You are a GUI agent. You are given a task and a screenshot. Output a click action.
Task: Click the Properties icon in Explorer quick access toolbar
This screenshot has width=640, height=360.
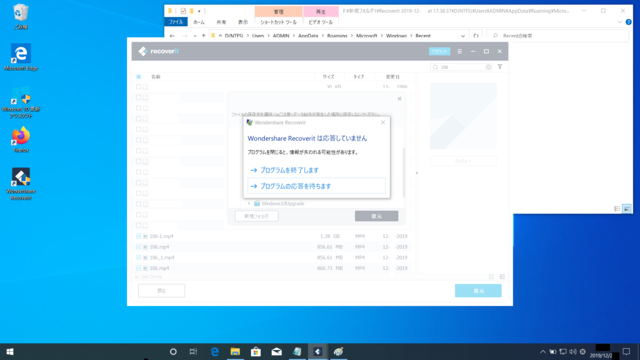(183, 11)
